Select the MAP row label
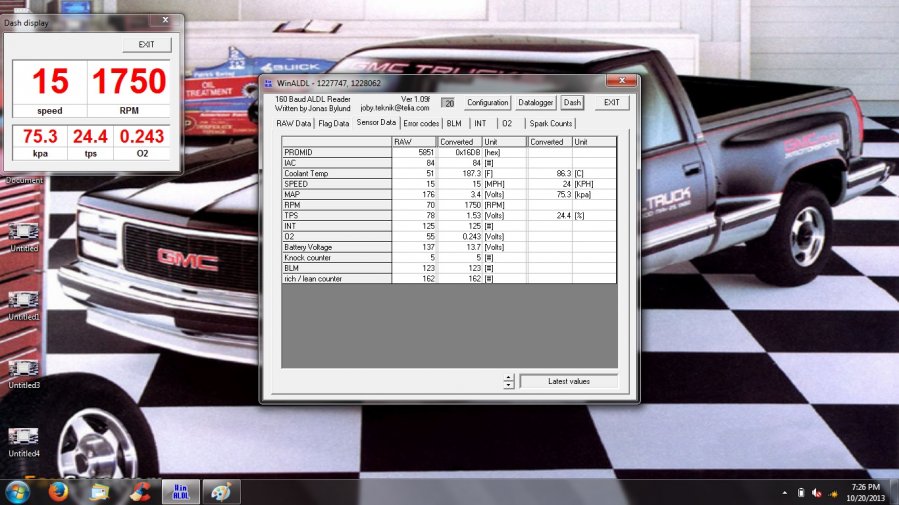This screenshot has width=899, height=505. [x=337, y=194]
